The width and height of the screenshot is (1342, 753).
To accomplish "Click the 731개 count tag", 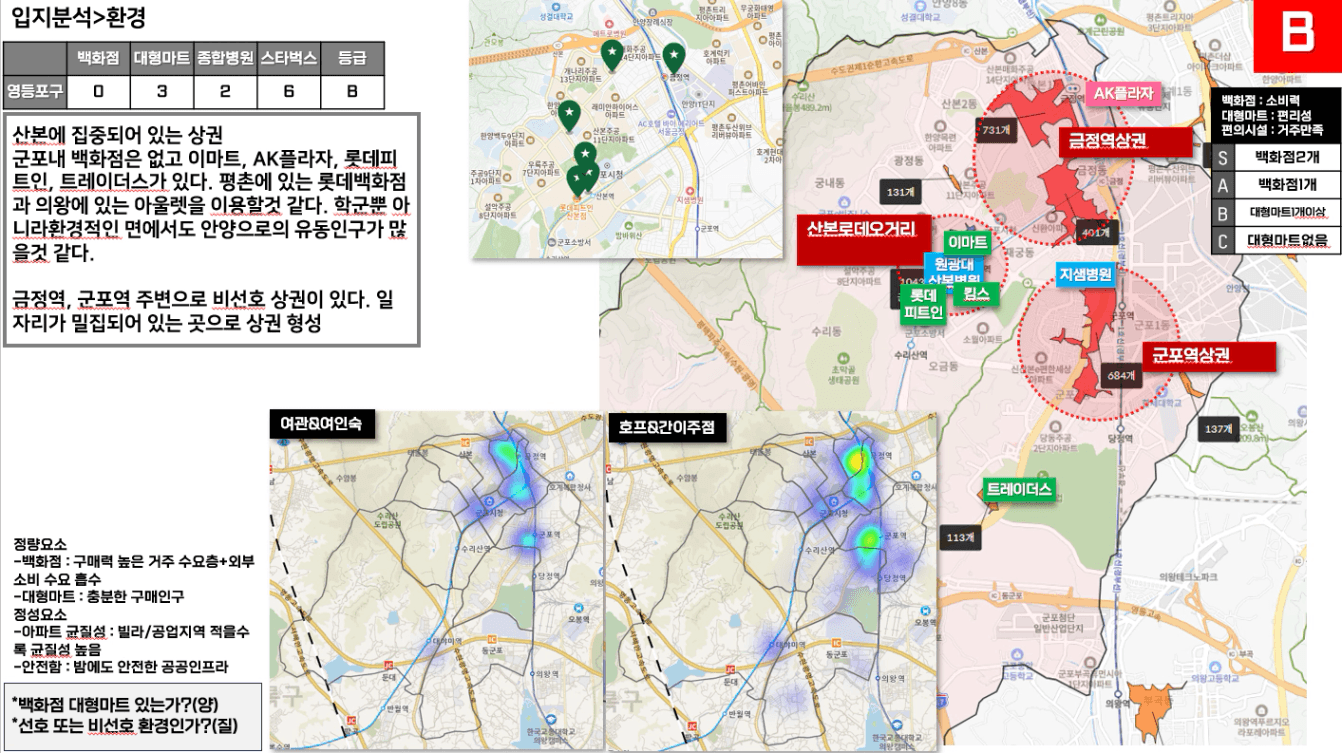I will pos(998,130).
